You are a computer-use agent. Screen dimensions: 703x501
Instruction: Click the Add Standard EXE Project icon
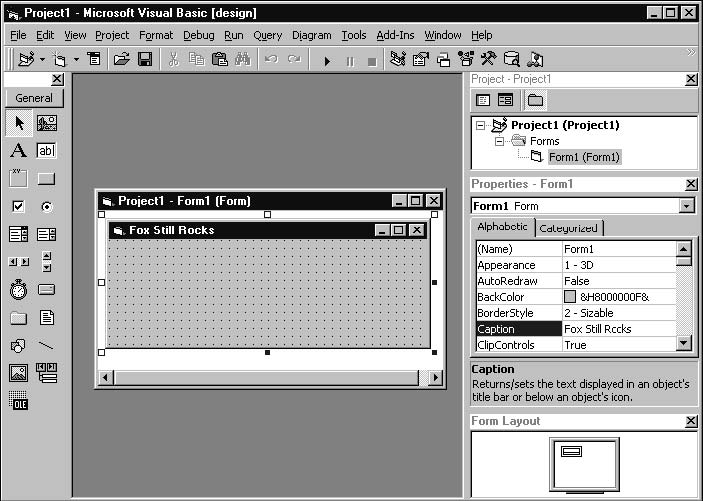[26, 59]
